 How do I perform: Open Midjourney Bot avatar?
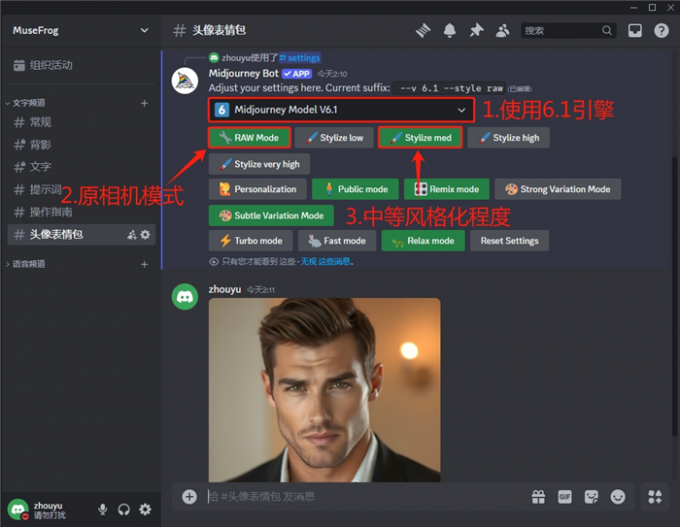pyautogui.click(x=185, y=81)
